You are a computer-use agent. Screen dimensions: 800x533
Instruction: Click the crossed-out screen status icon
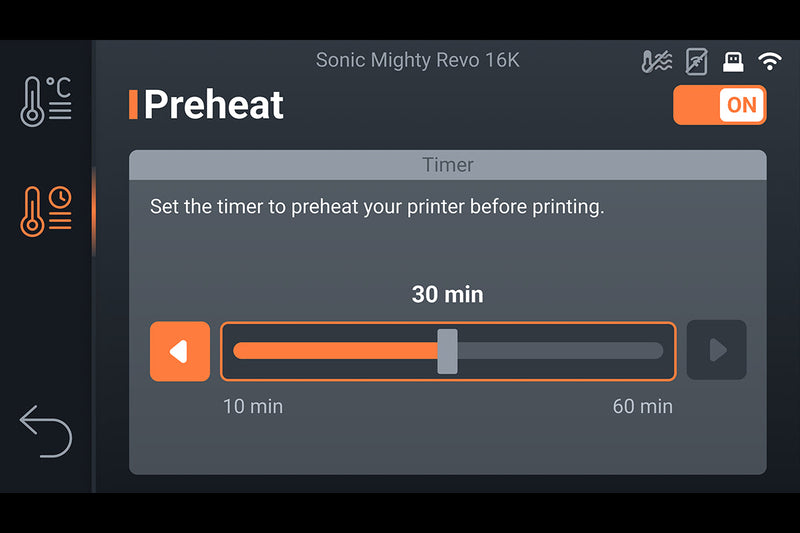click(x=696, y=61)
